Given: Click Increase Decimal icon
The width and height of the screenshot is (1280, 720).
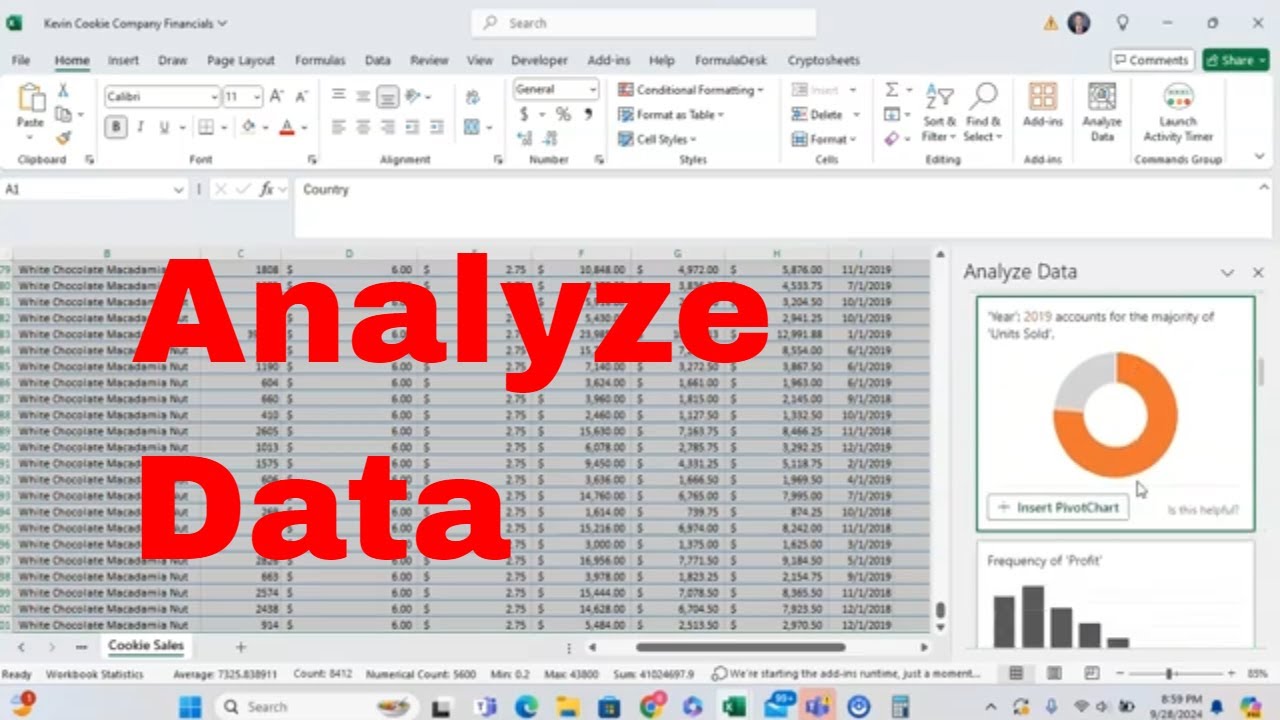Looking at the screenshot, I should tap(524, 138).
